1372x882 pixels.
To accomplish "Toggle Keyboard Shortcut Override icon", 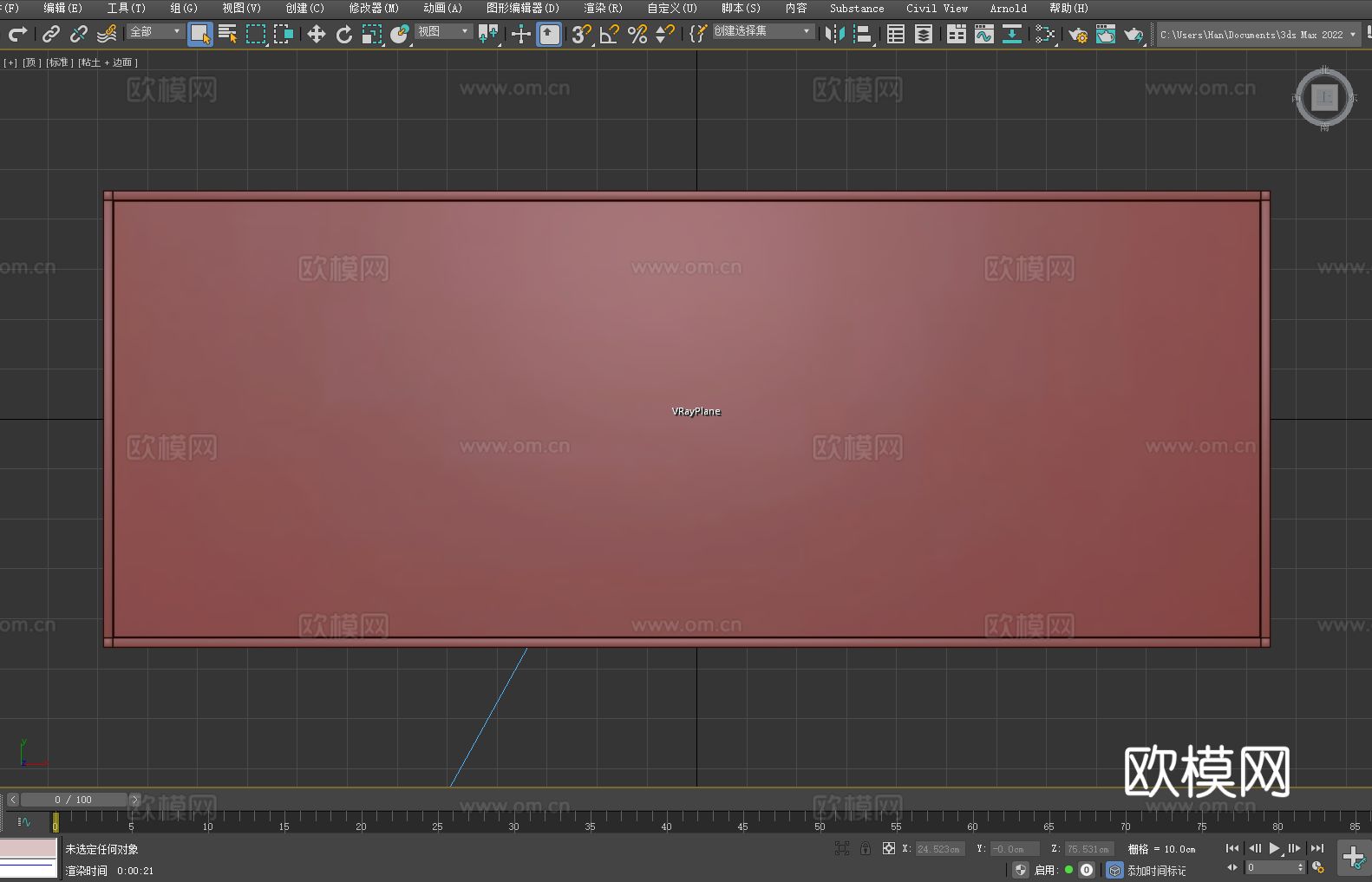I will [x=549, y=34].
